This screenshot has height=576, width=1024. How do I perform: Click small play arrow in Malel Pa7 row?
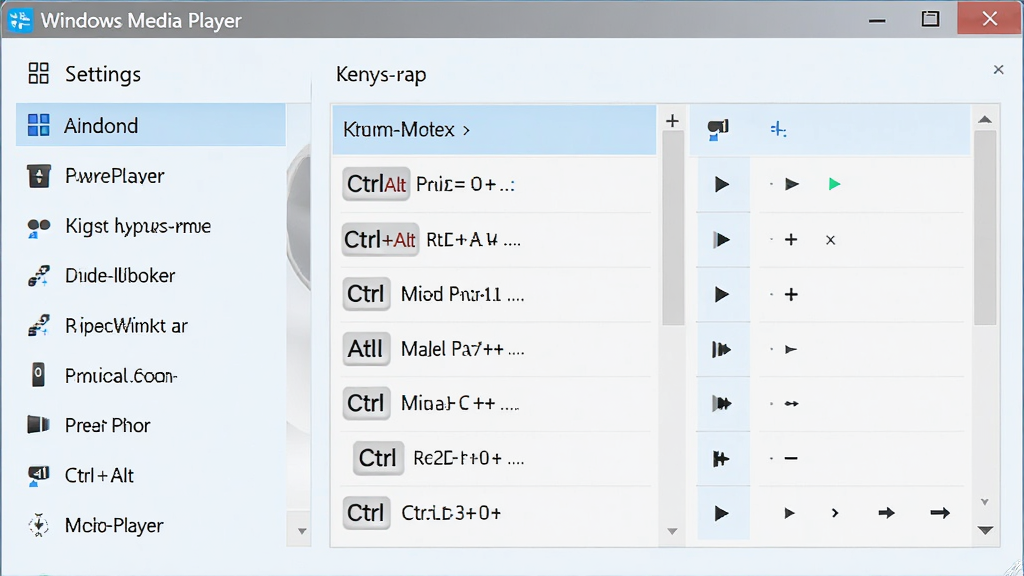click(791, 349)
